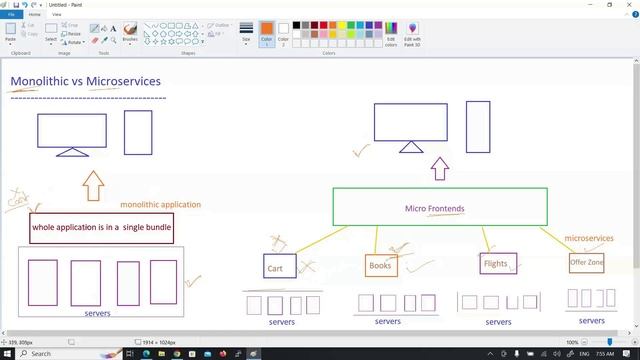
Task: Open the Help question mark icon
Action: pyautogui.click(x=635, y=14)
